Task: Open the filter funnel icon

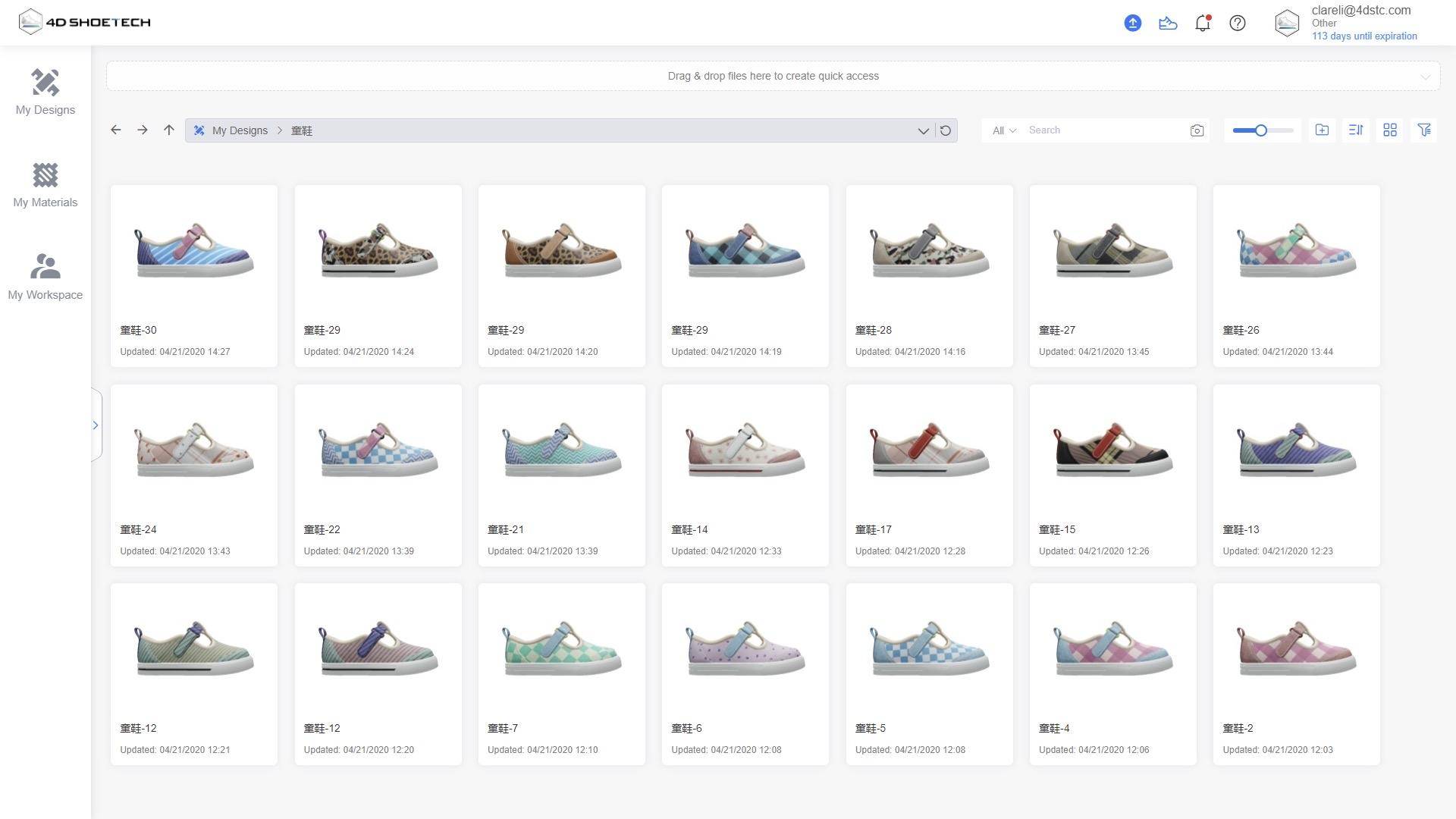Action: 1424,130
